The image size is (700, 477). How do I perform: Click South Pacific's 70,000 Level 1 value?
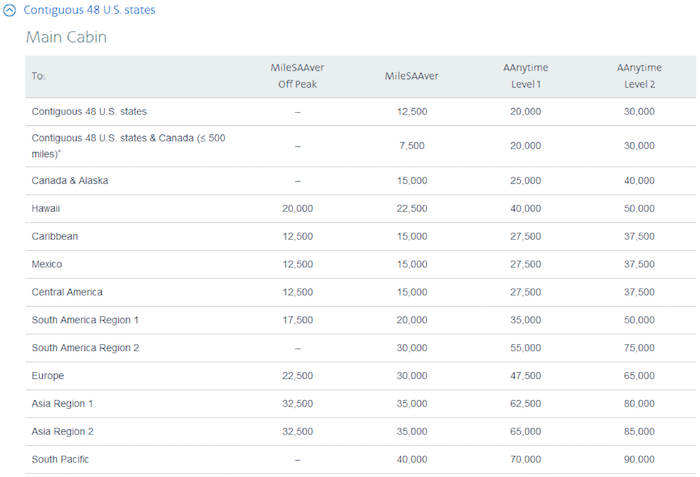(x=525, y=460)
